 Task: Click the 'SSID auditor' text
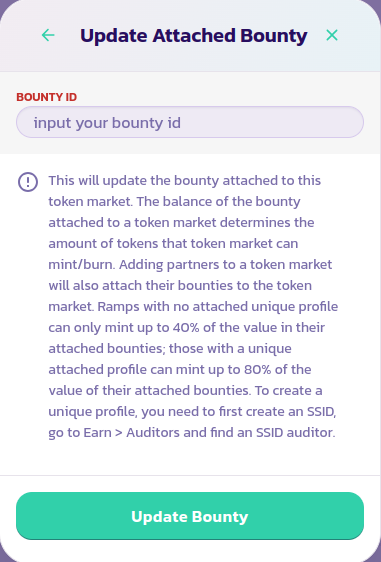click(295, 432)
